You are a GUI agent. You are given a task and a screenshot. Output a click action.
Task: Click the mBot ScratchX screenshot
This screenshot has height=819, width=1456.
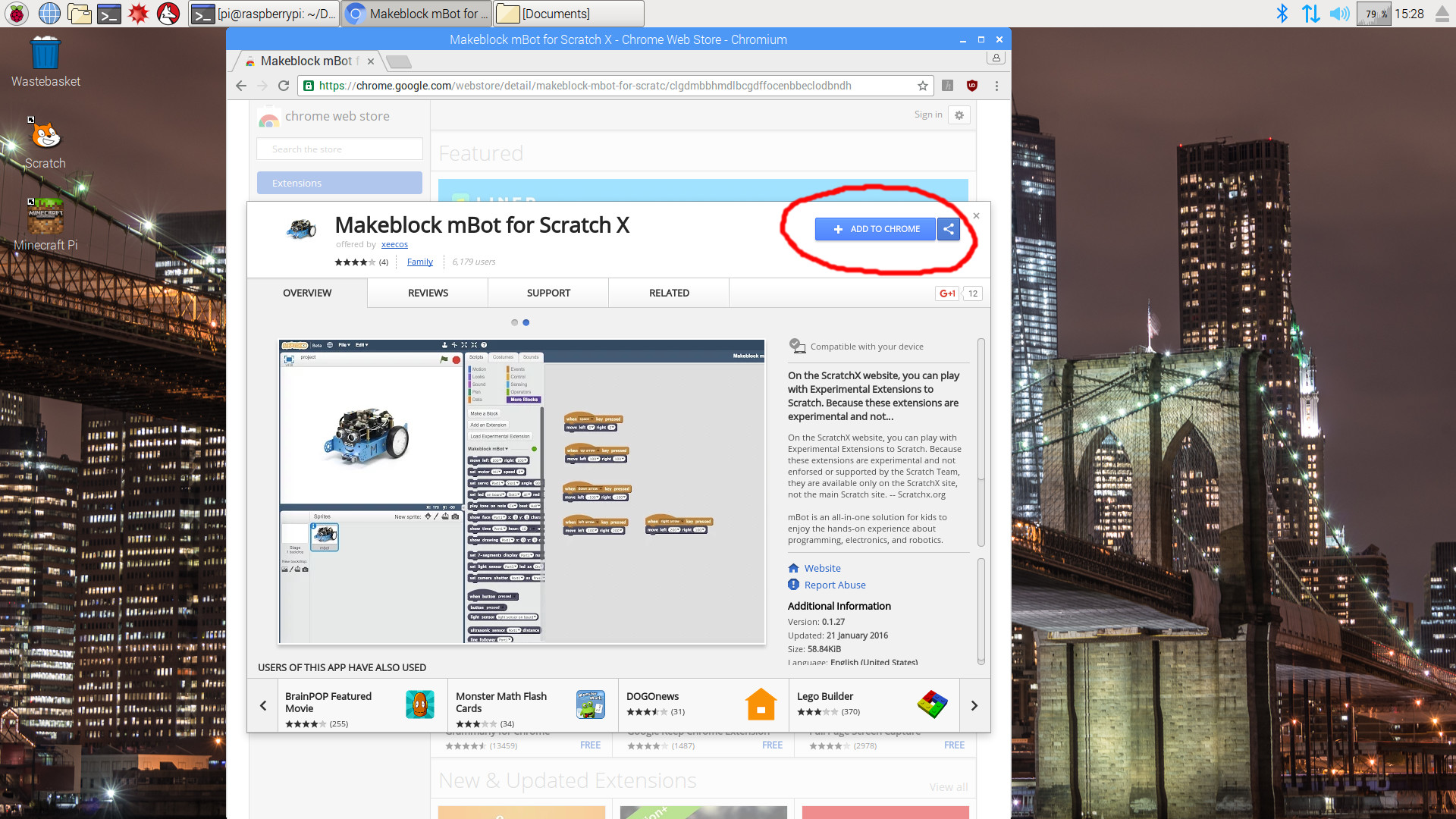coord(522,491)
